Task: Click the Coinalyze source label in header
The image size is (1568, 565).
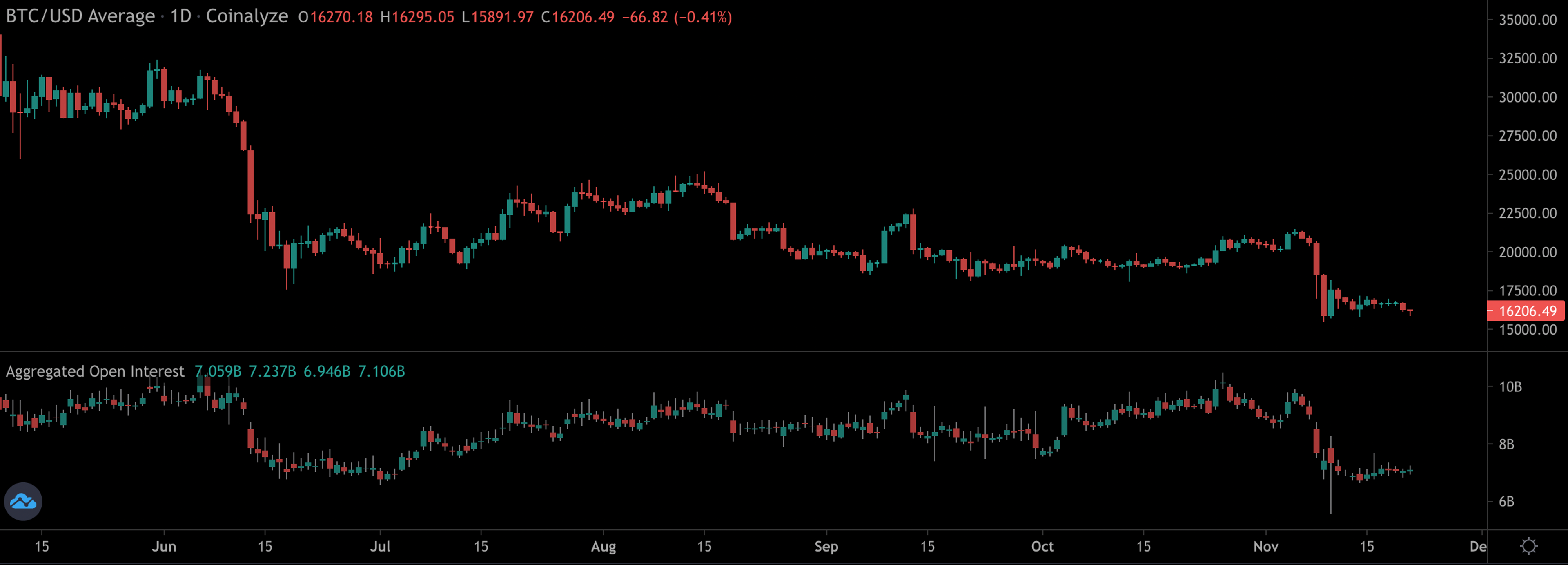Action: [247, 16]
